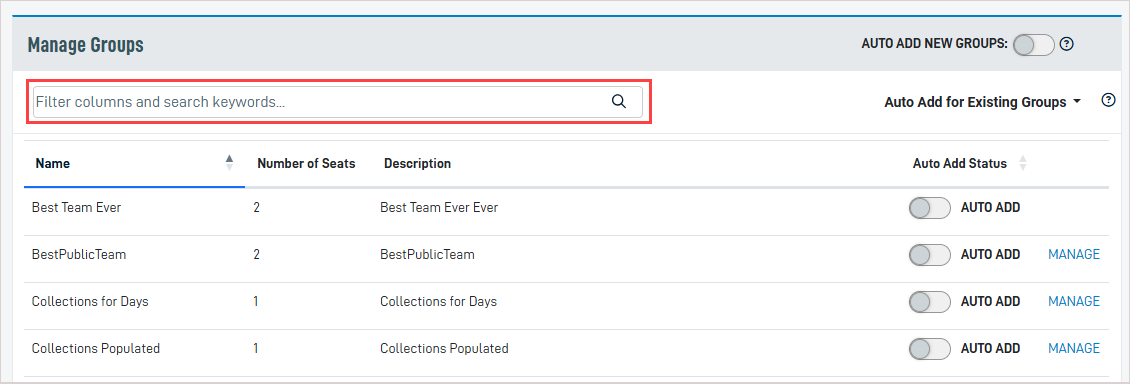Click Collections for Days description cell

438,301
